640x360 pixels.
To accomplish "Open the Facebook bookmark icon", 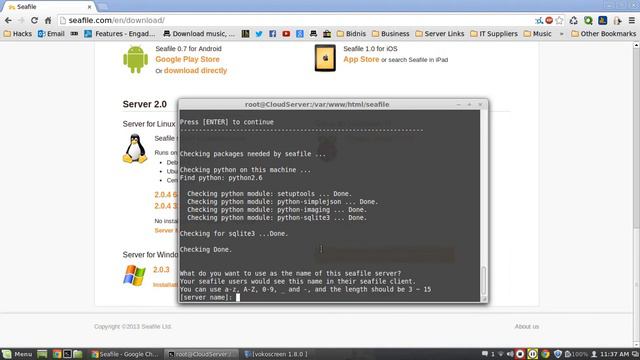I will pyautogui.click(x=272, y=34).
